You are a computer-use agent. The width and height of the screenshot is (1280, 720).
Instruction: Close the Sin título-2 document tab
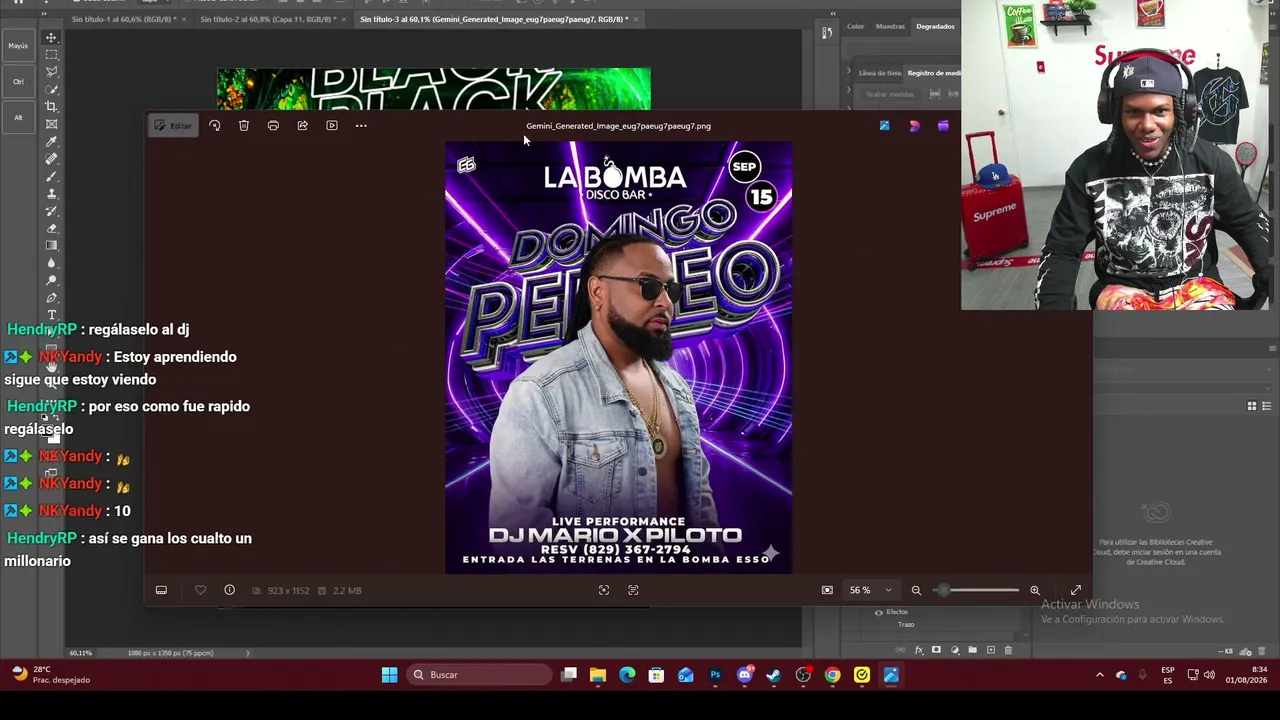(x=344, y=19)
